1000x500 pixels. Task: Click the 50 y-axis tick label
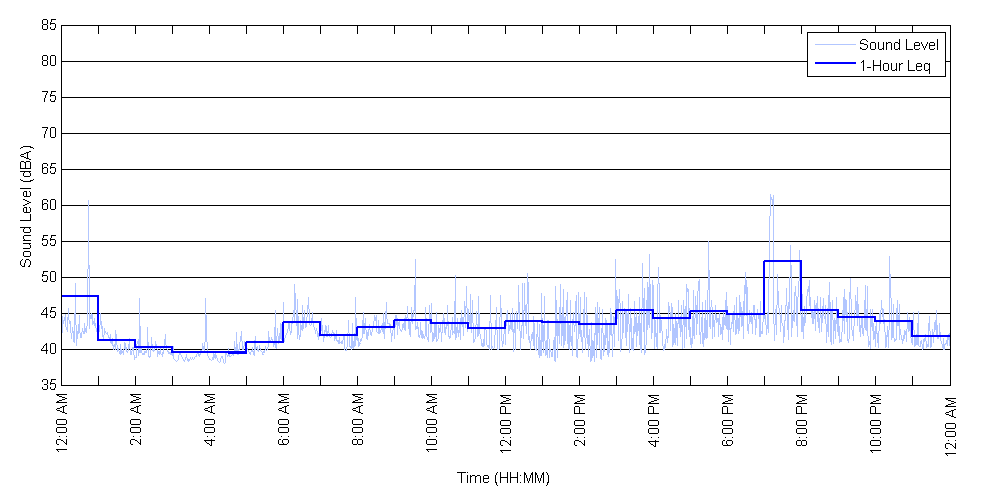pos(47,277)
